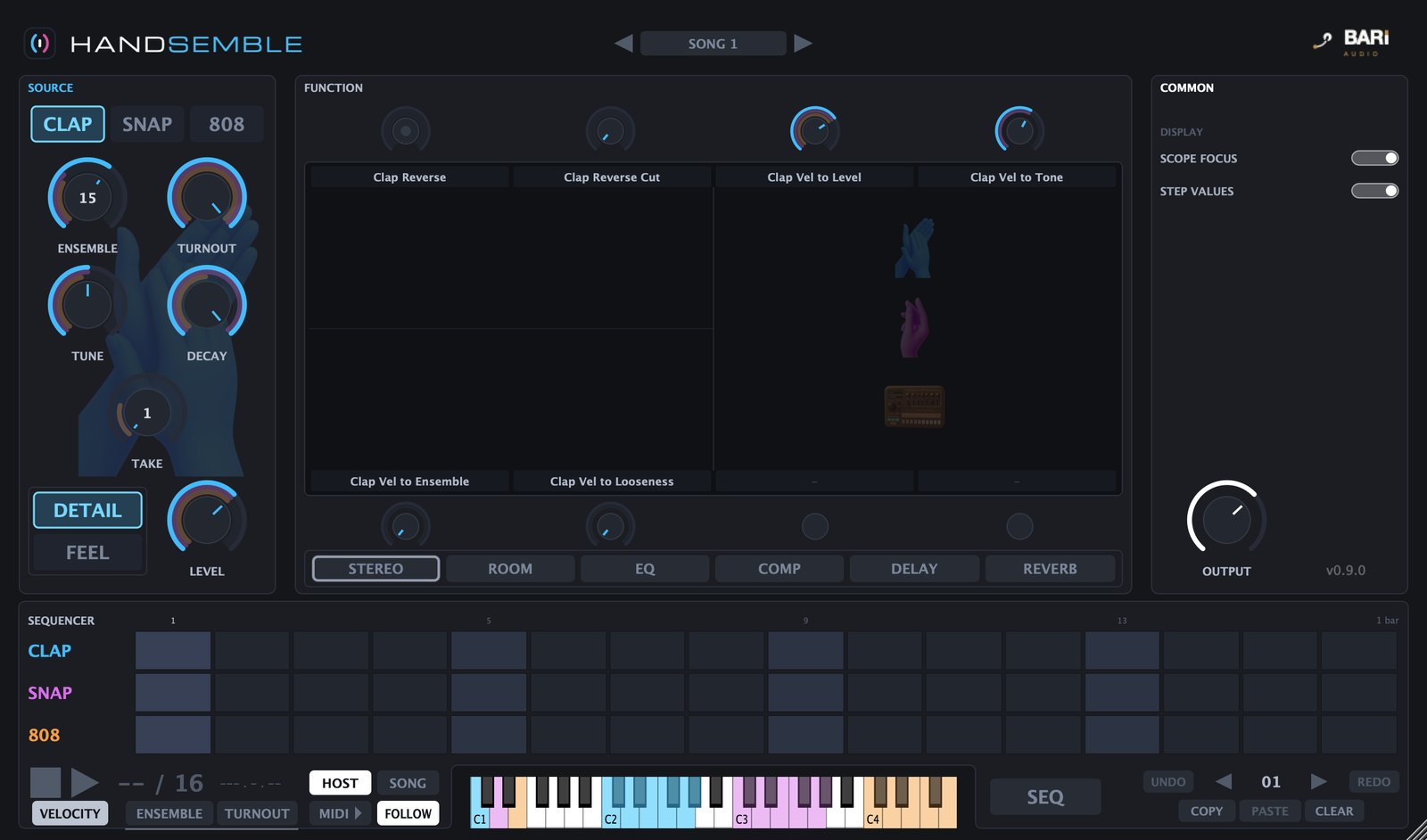Image resolution: width=1427 pixels, height=840 pixels.
Task: Activate 808 sequencer step 9
Action: pos(805,735)
